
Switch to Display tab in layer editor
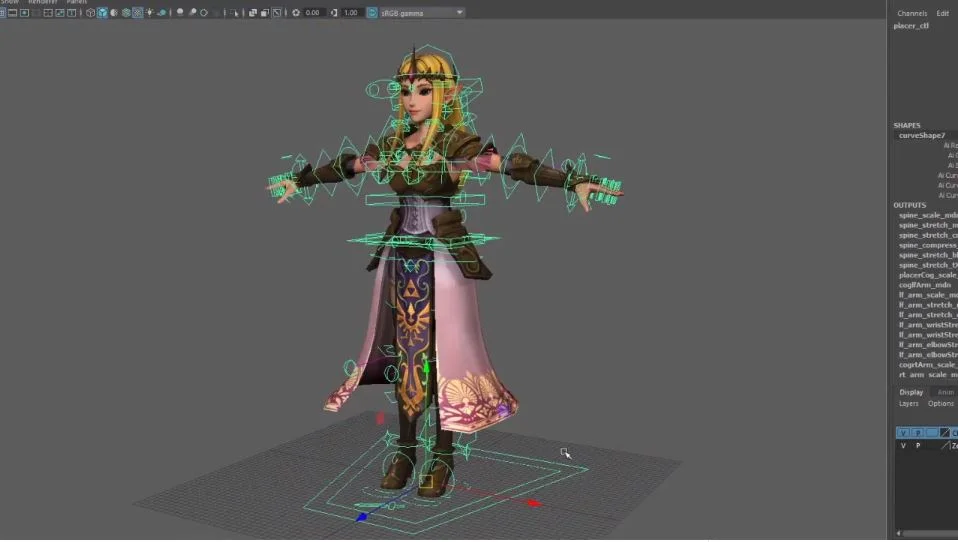click(x=911, y=392)
